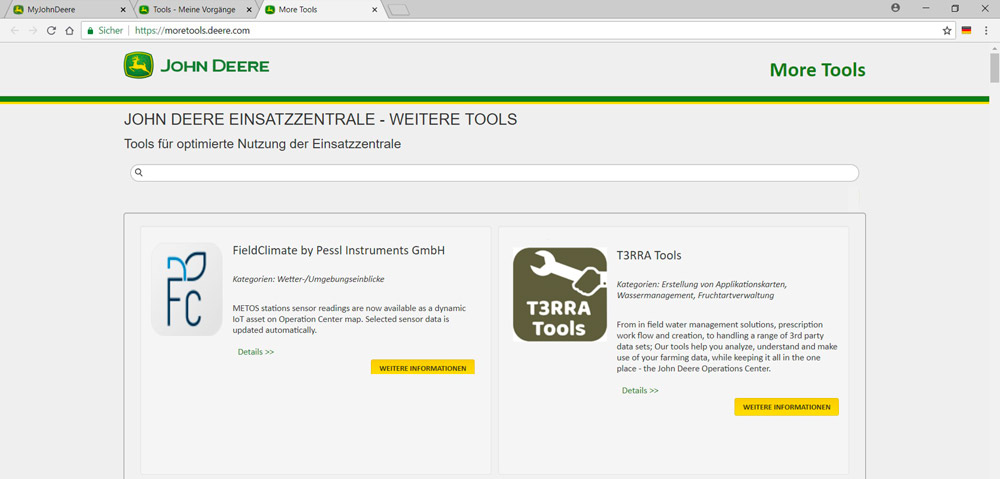This screenshot has height=479, width=1000.
Task: Click the magnifier icon in search field
Action: [x=139, y=172]
